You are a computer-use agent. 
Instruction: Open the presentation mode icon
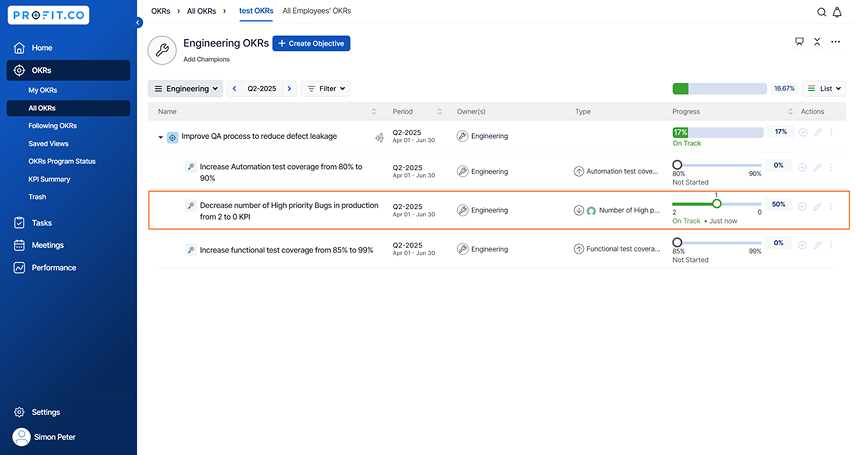click(799, 42)
